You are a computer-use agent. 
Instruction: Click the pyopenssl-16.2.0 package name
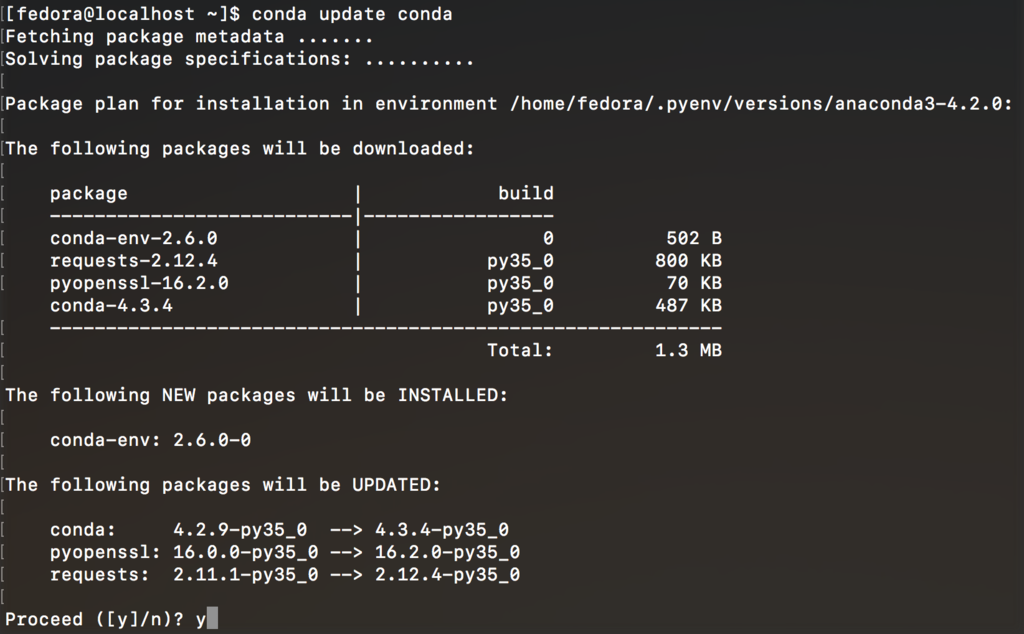click(139, 283)
